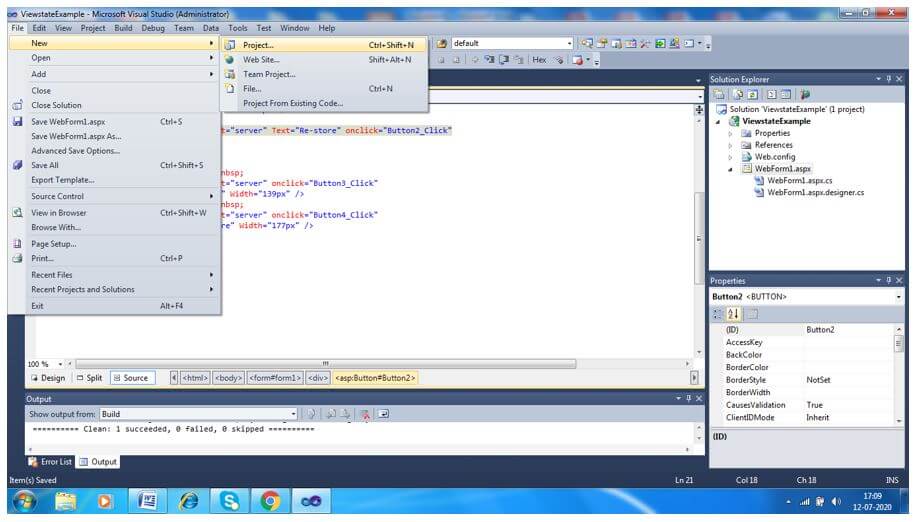Click the Alphabetical sort icon in Properties
The height and width of the screenshot is (522, 915).
[735, 314]
